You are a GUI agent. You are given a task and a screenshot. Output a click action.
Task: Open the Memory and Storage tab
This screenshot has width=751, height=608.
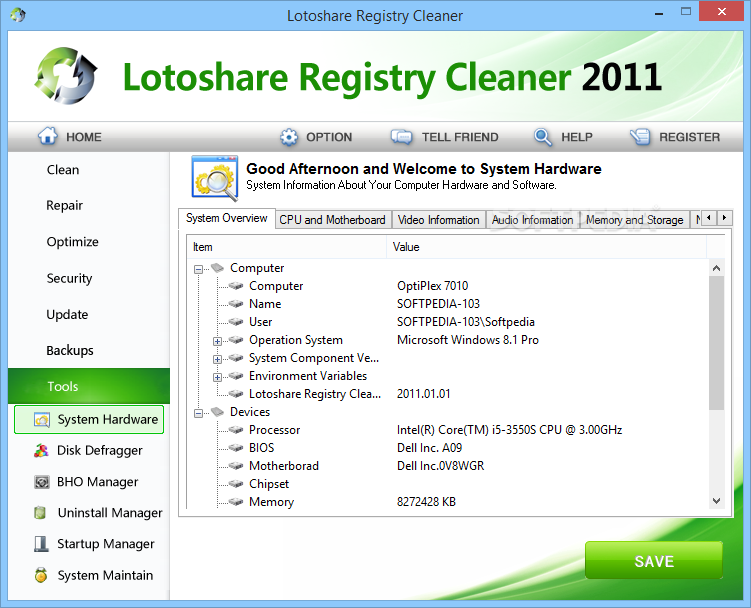tap(635, 219)
